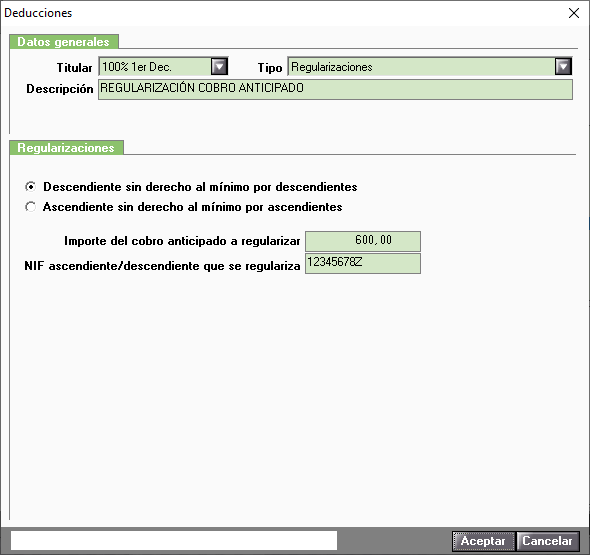Close the Deducciones dialog window
The image size is (590, 555).
574,13
